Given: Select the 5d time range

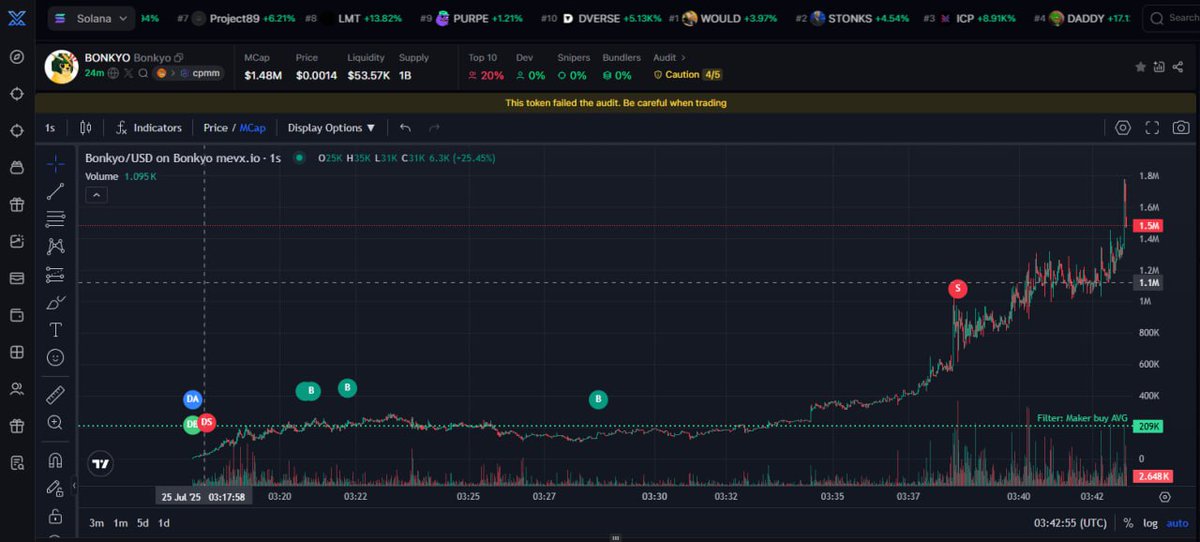Looking at the screenshot, I should coord(143,523).
